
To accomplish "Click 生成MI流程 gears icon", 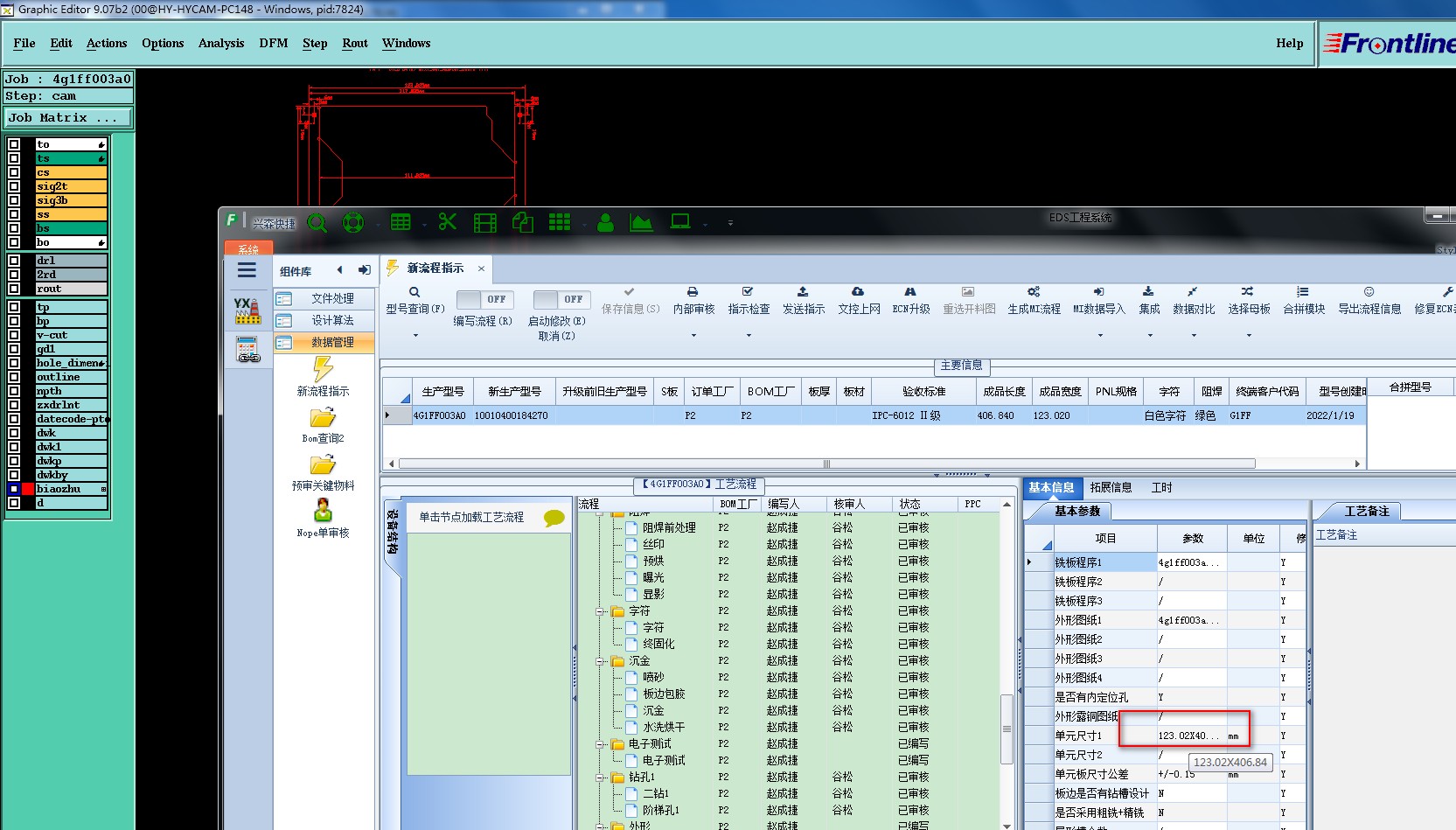I will point(1034,291).
